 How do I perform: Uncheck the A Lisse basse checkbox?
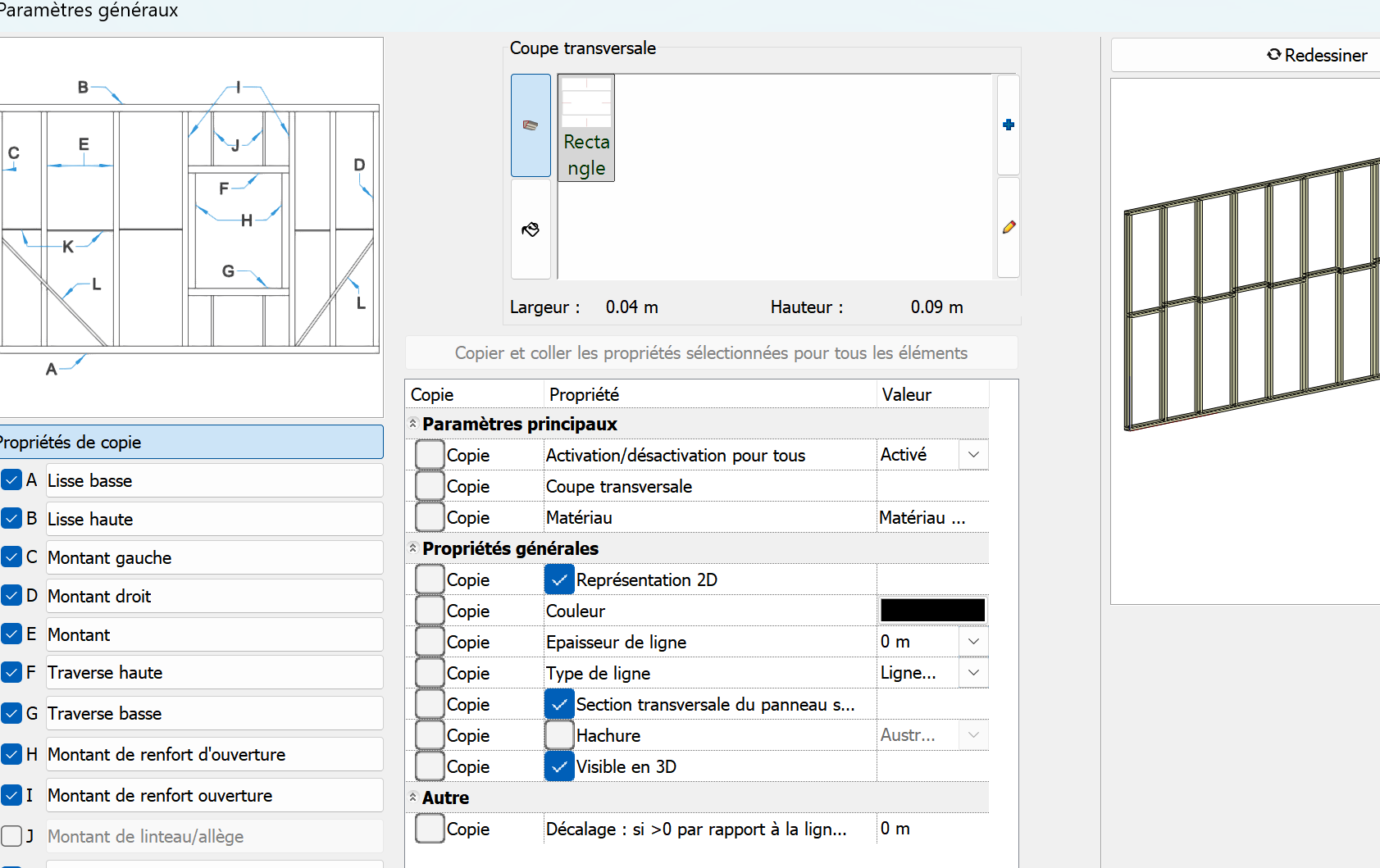pos(11,480)
